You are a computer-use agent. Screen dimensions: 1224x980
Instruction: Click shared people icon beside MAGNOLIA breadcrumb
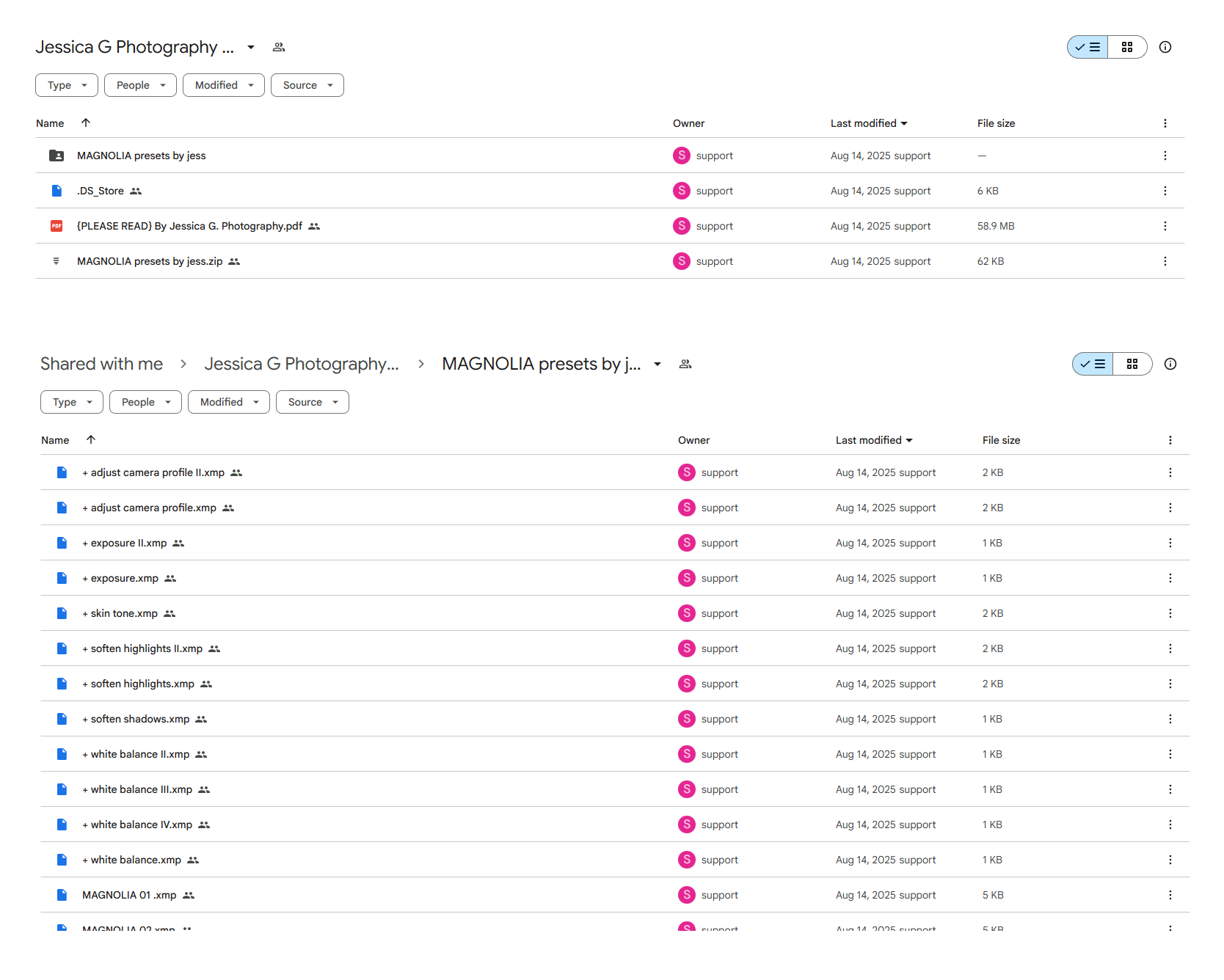point(685,364)
